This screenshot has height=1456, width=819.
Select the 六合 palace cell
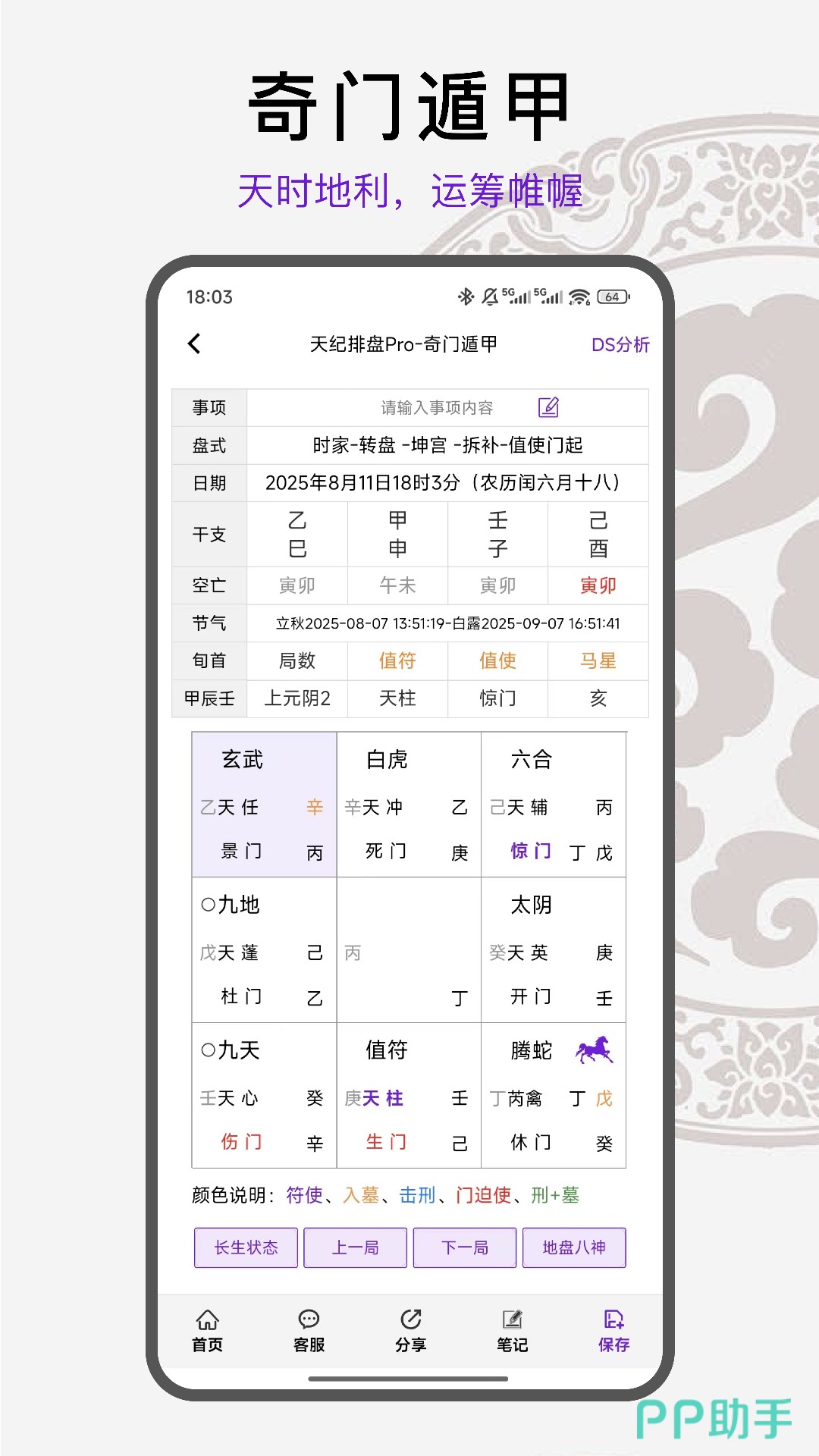[x=554, y=805]
